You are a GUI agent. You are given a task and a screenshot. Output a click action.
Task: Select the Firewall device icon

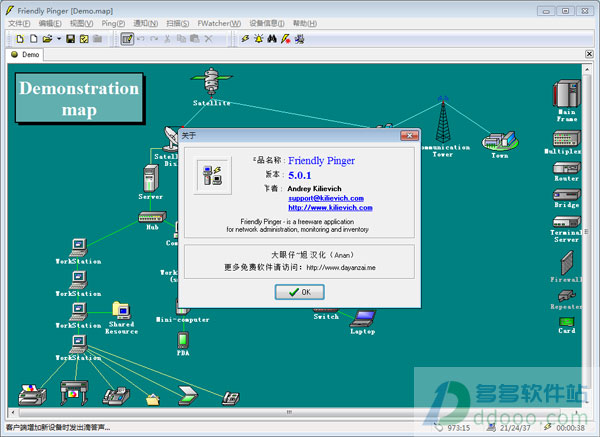click(567, 263)
